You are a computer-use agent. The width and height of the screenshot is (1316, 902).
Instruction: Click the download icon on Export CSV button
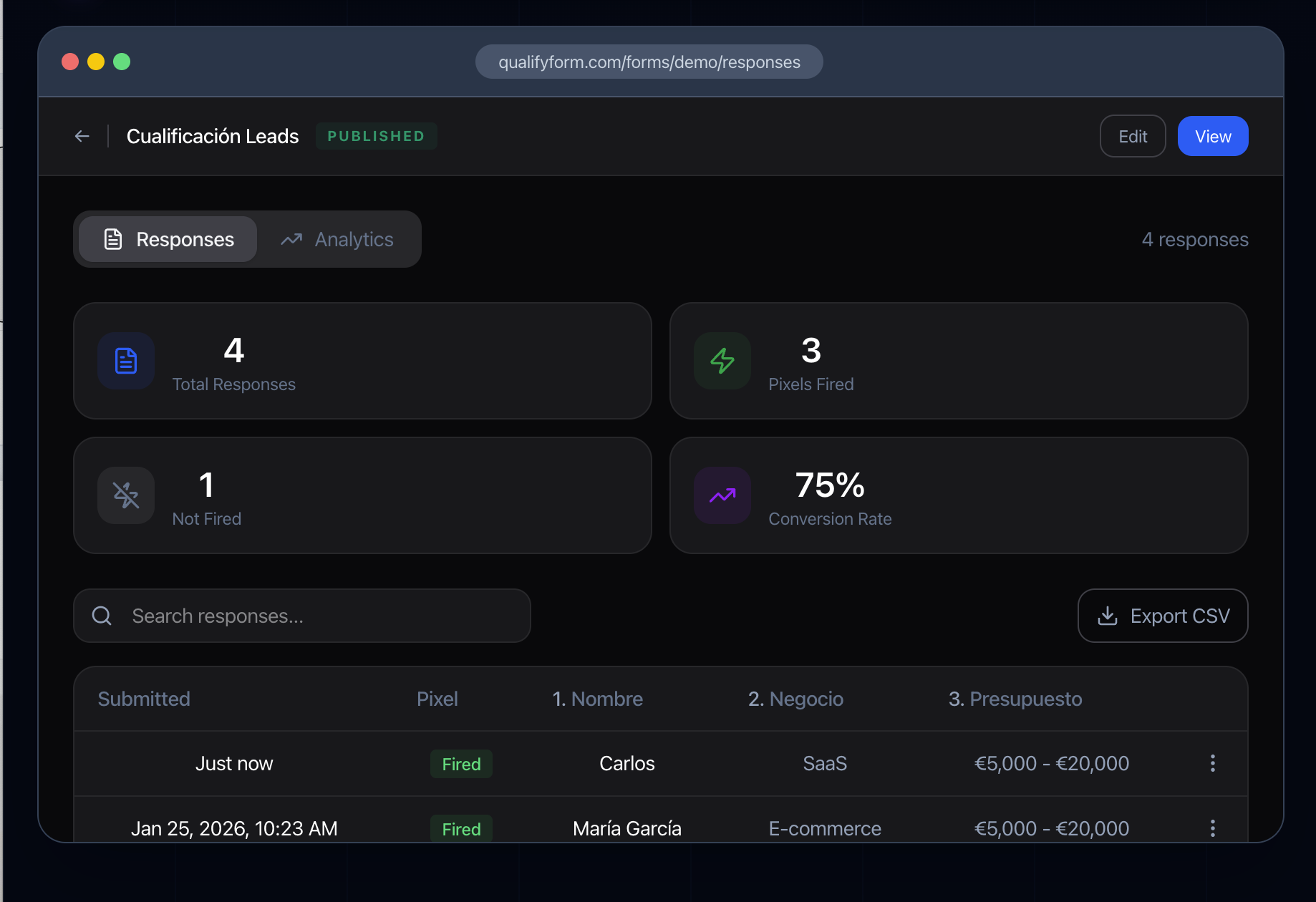point(1108,616)
